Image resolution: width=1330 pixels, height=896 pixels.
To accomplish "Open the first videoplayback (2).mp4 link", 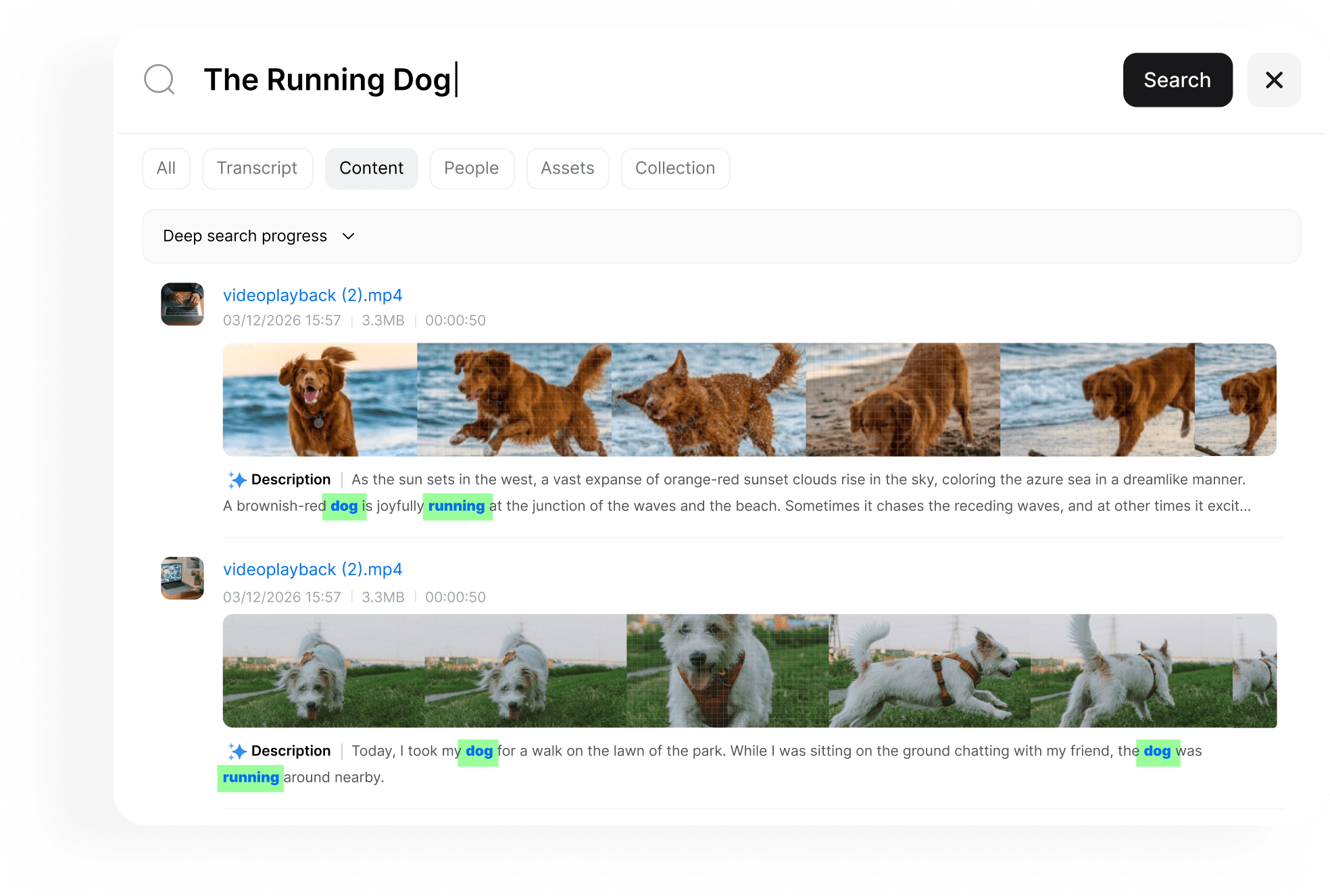I will pos(312,295).
